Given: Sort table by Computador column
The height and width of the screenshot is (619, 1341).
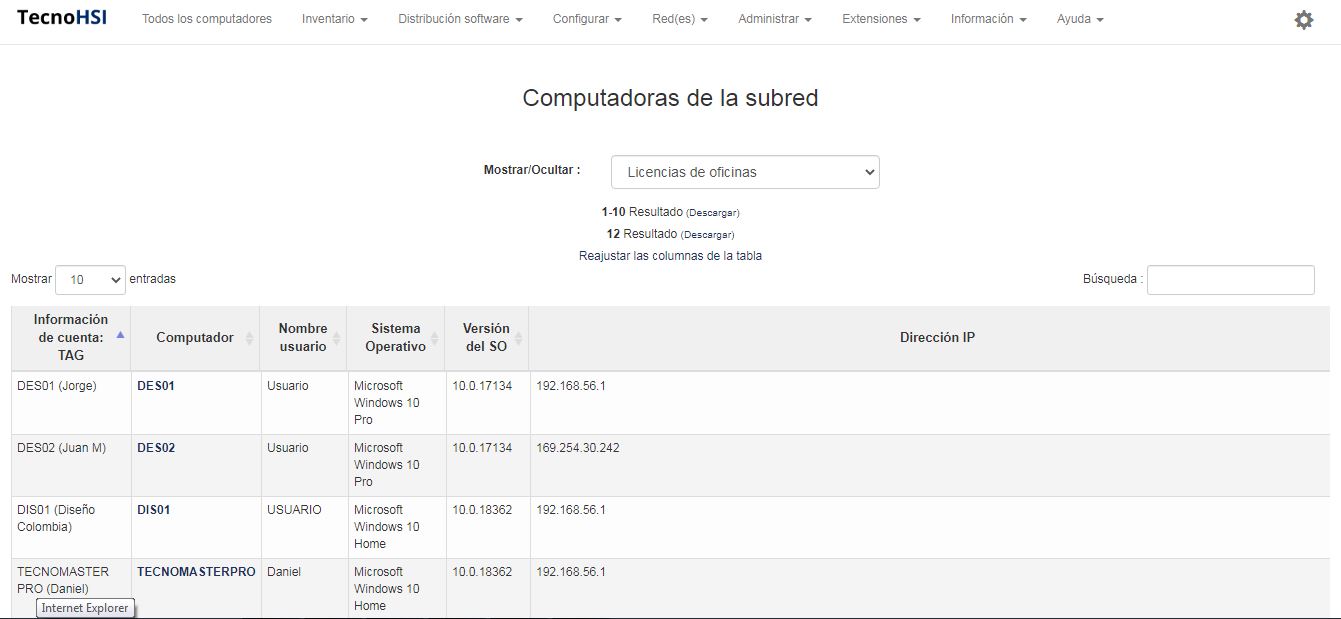Looking at the screenshot, I should pos(195,338).
